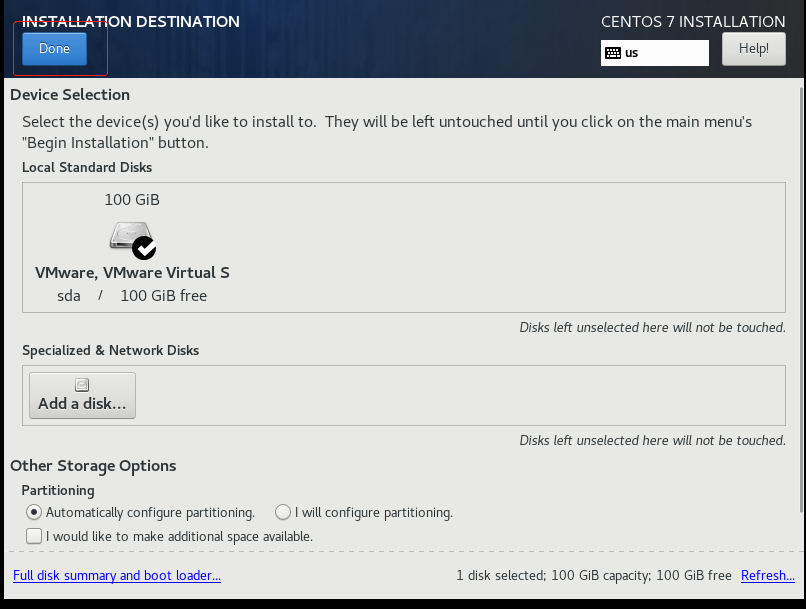806x609 pixels.
Task: Click the 100 GiB capacity label above the disk
Action: click(x=132, y=200)
